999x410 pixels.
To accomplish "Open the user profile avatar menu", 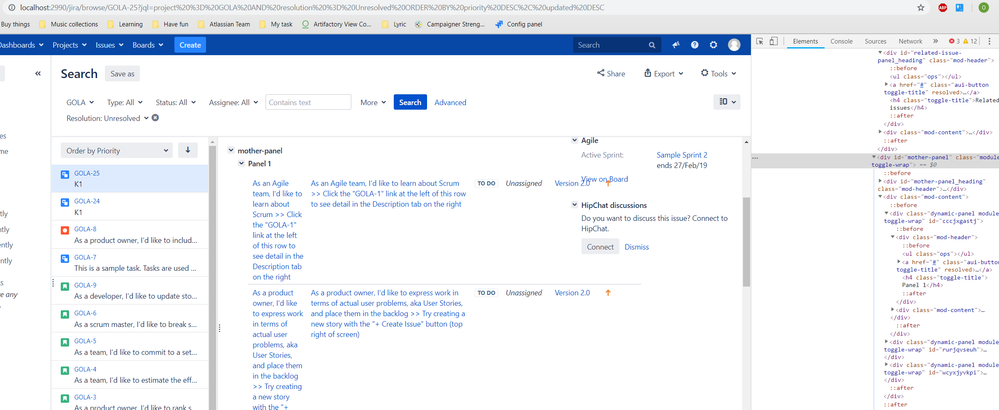I will pos(734,45).
